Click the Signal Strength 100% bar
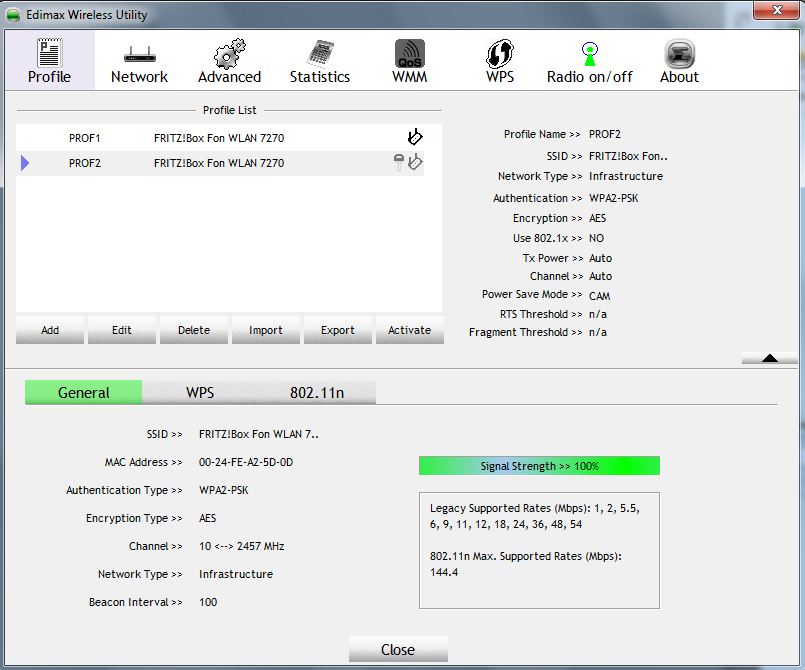The image size is (805, 670). tap(539, 466)
